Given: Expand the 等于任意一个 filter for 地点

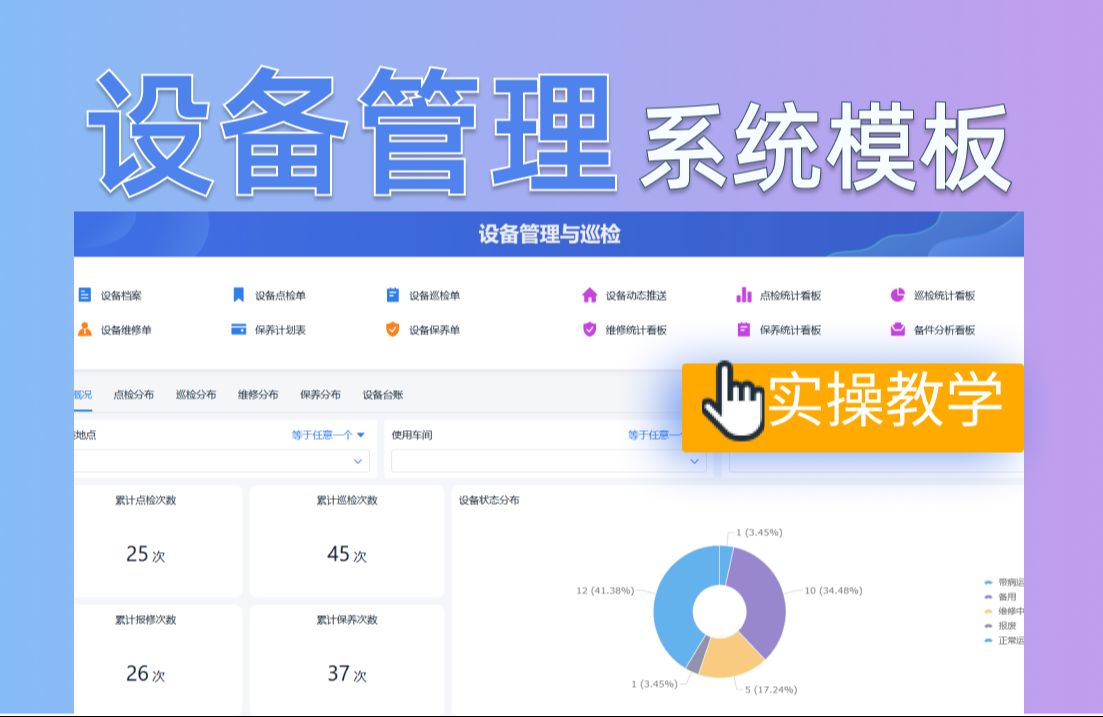Looking at the screenshot, I should pos(329,435).
